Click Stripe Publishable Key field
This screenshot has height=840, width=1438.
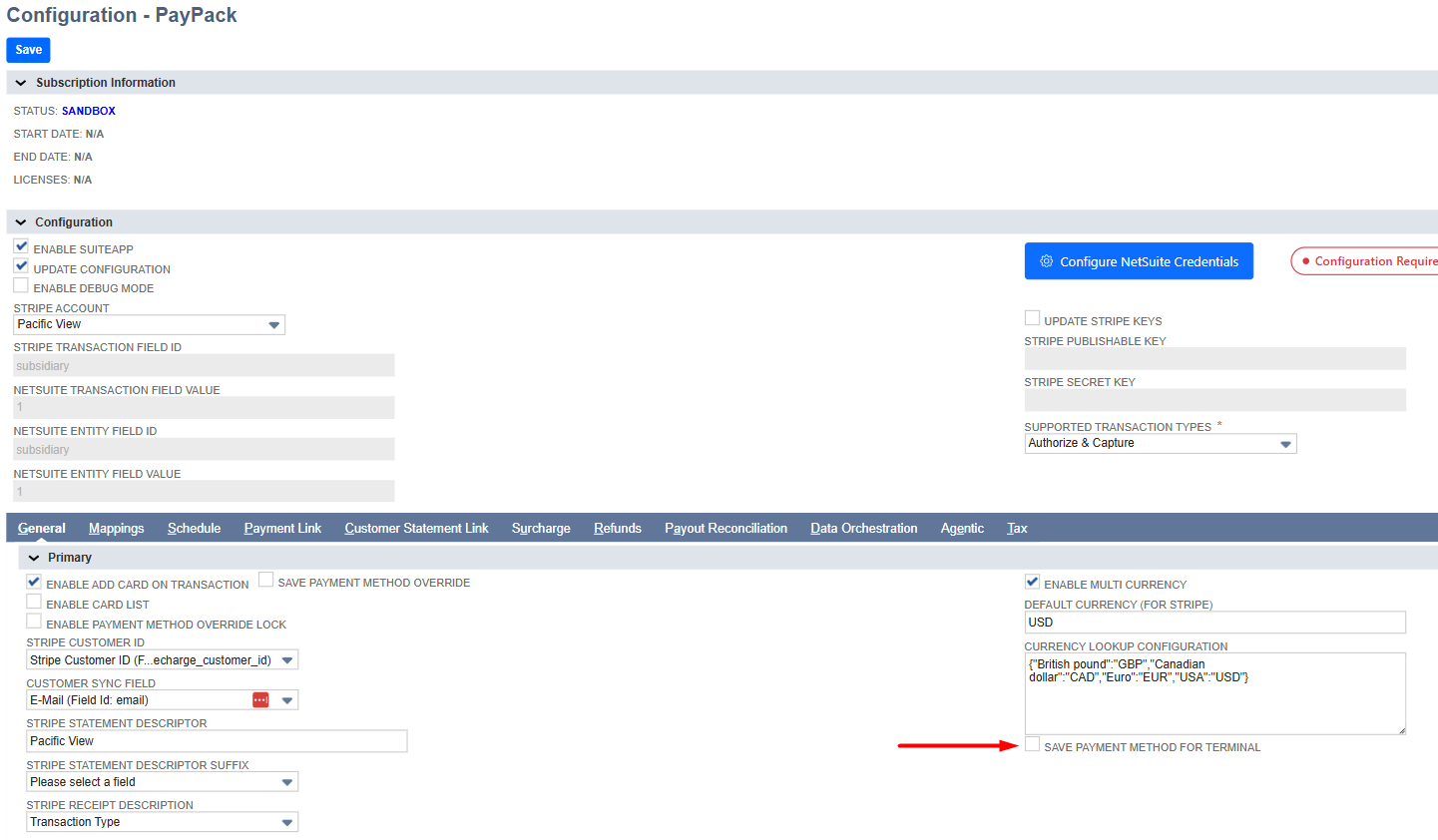1215,359
